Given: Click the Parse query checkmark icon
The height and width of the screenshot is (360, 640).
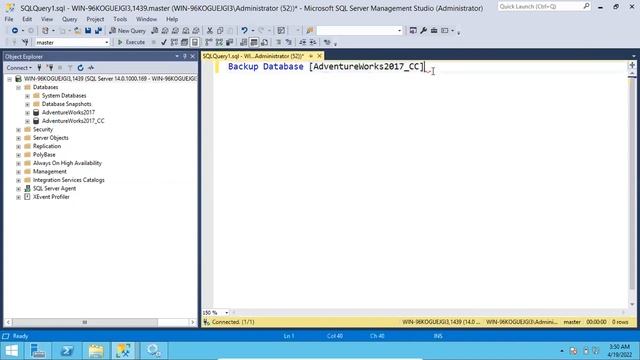Looking at the screenshot, I should [x=164, y=42].
